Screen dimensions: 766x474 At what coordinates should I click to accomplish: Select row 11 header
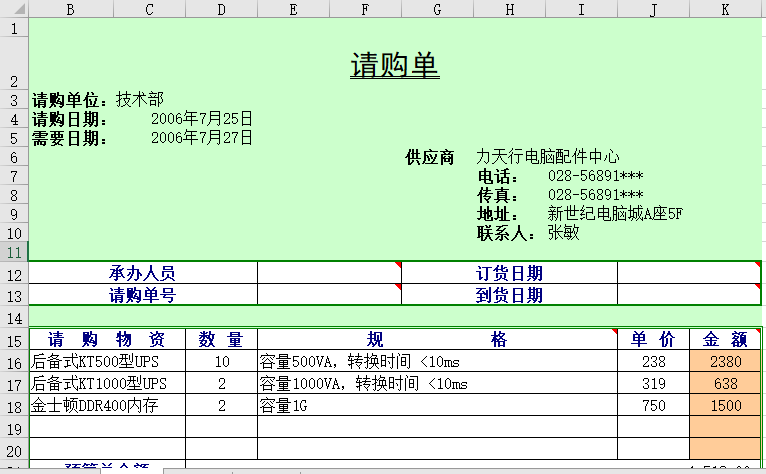[x=14, y=252]
